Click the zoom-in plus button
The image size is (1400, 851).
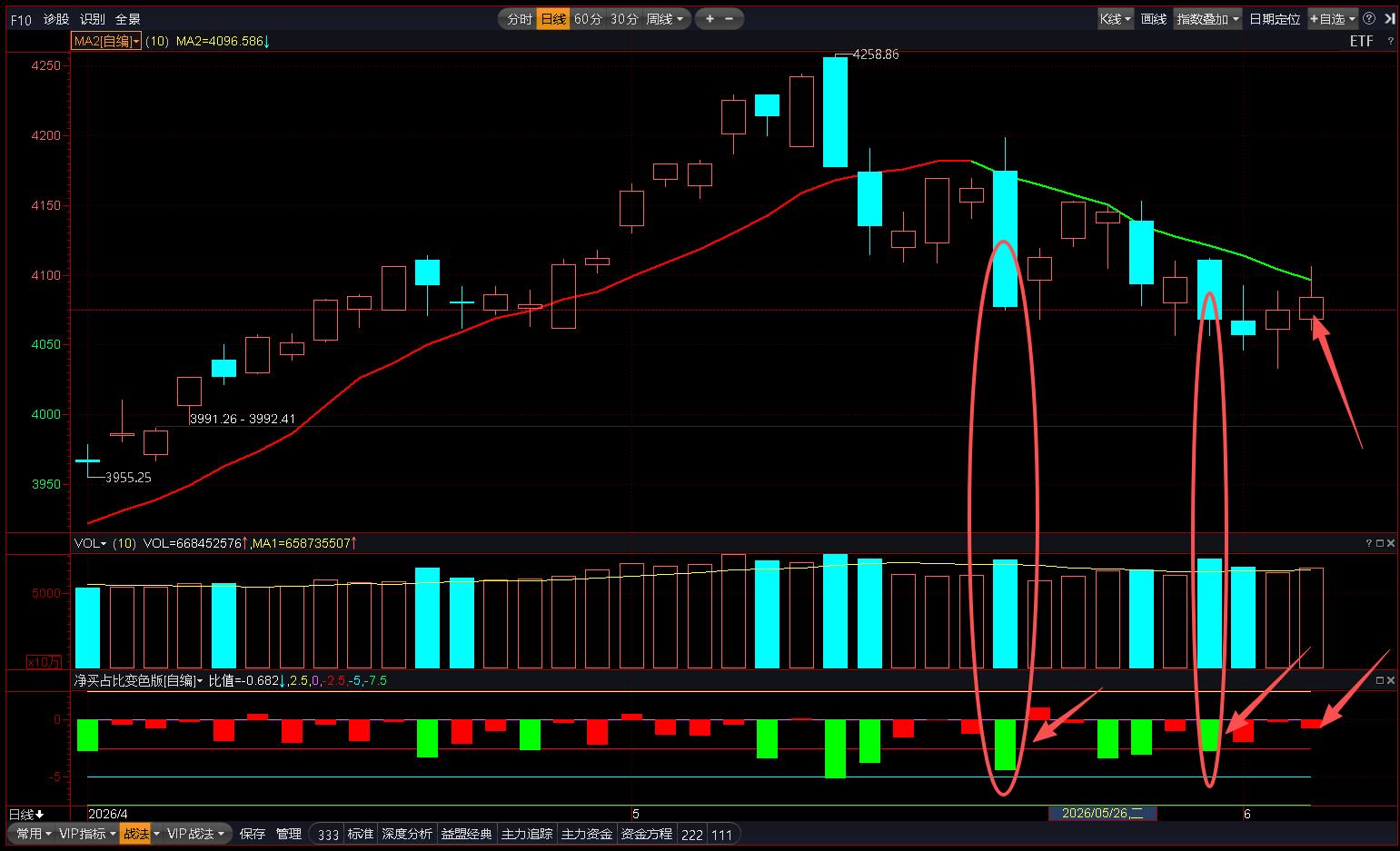[710, 18]
